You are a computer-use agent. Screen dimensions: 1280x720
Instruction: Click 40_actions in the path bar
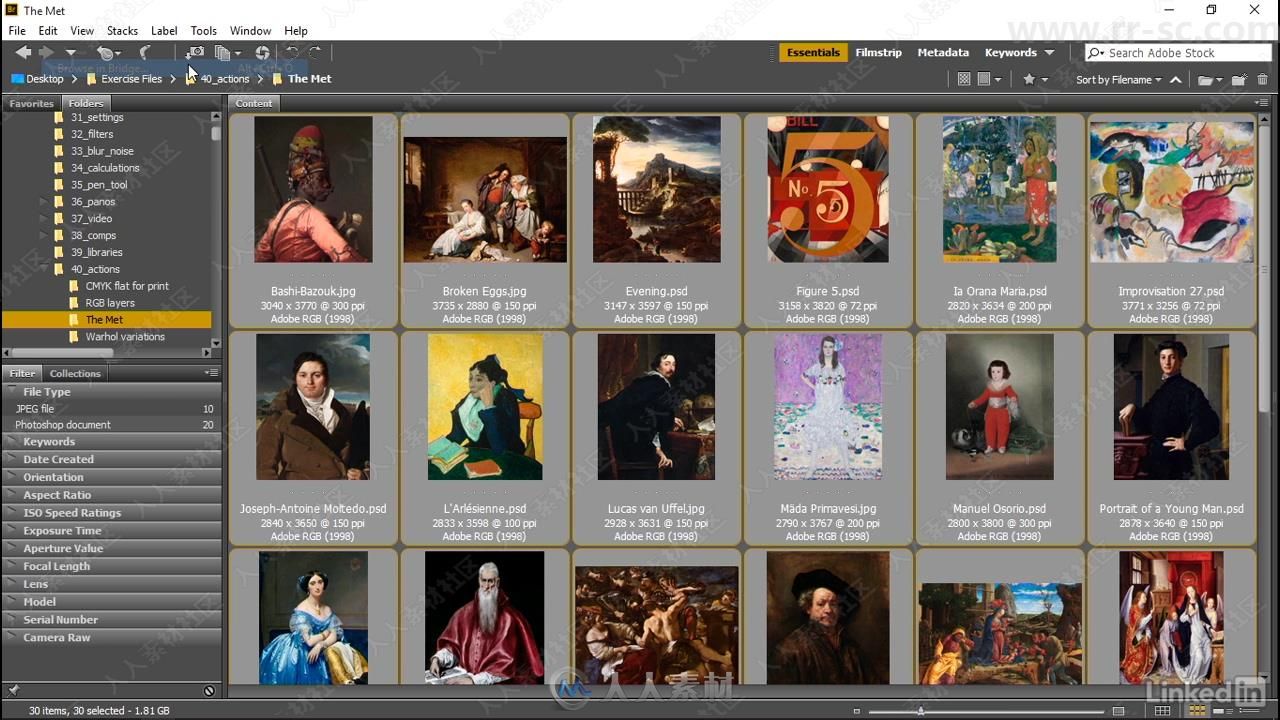(224, 79)
